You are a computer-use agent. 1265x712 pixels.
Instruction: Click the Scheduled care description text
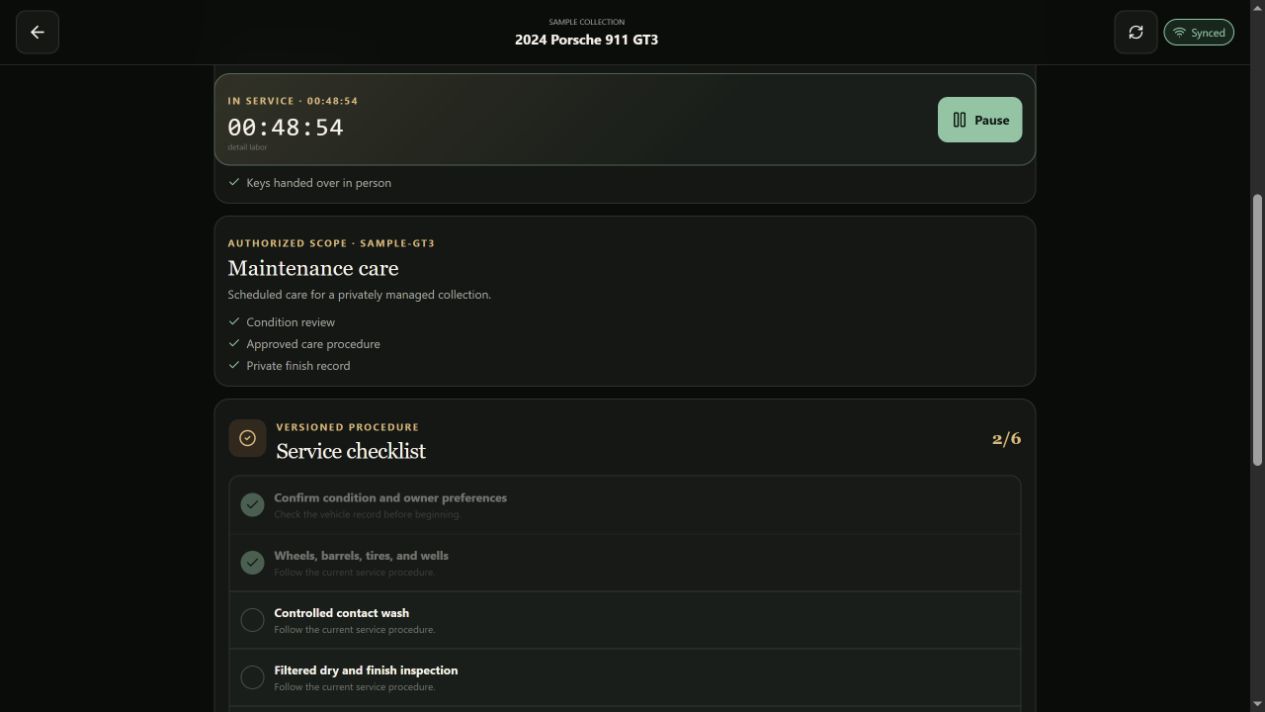359,295
